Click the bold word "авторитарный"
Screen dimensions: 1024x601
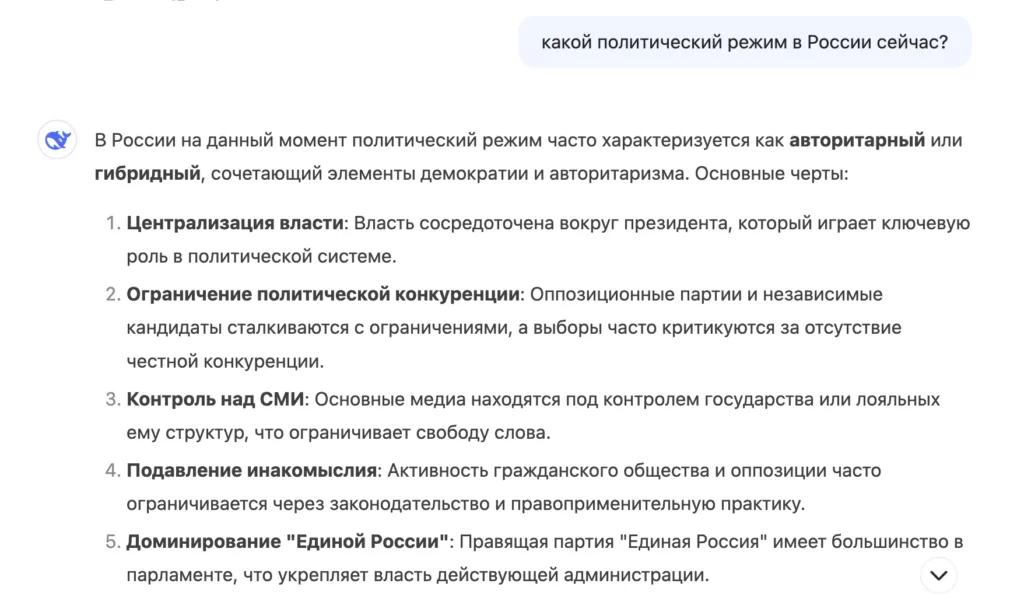(857, 140)
